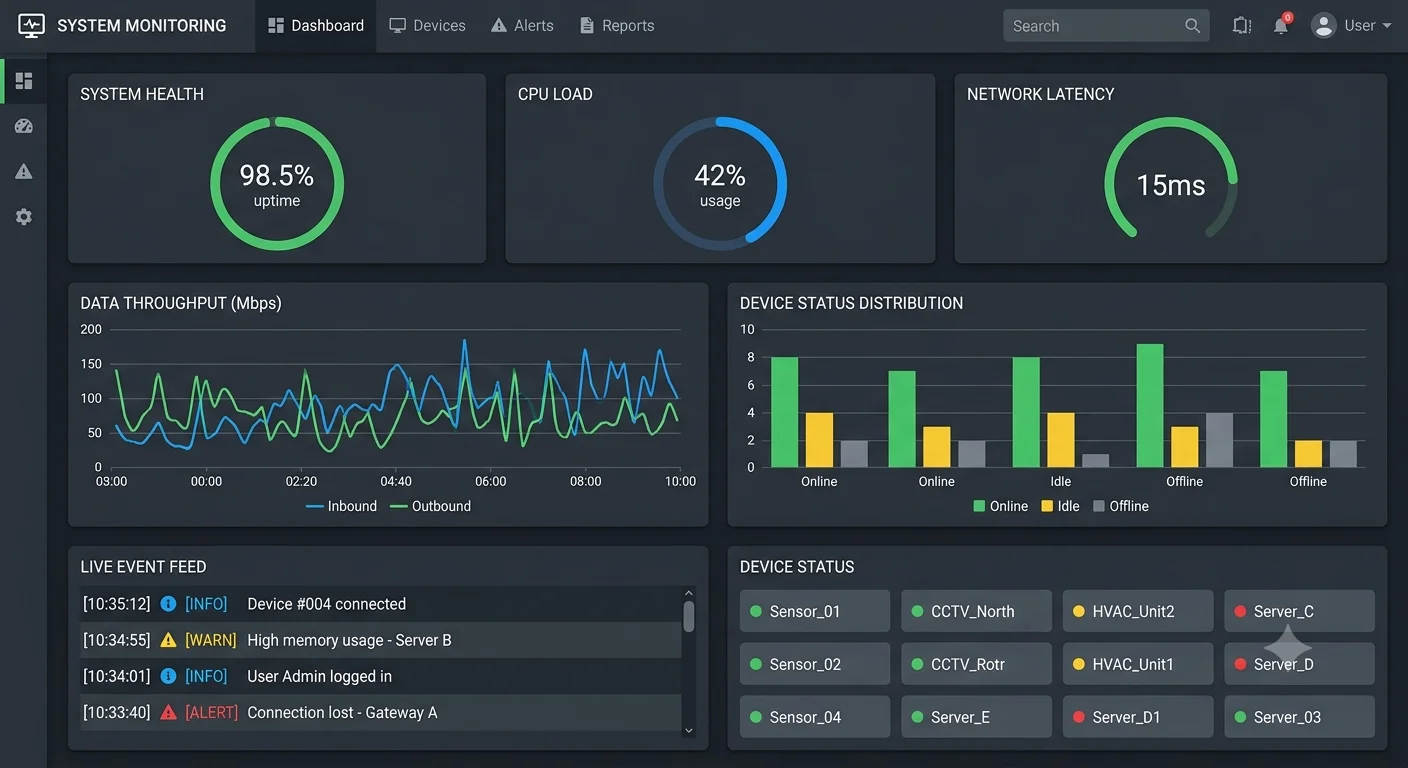
Task: Click the search magnifier icon
Action: click(1192, 26)
